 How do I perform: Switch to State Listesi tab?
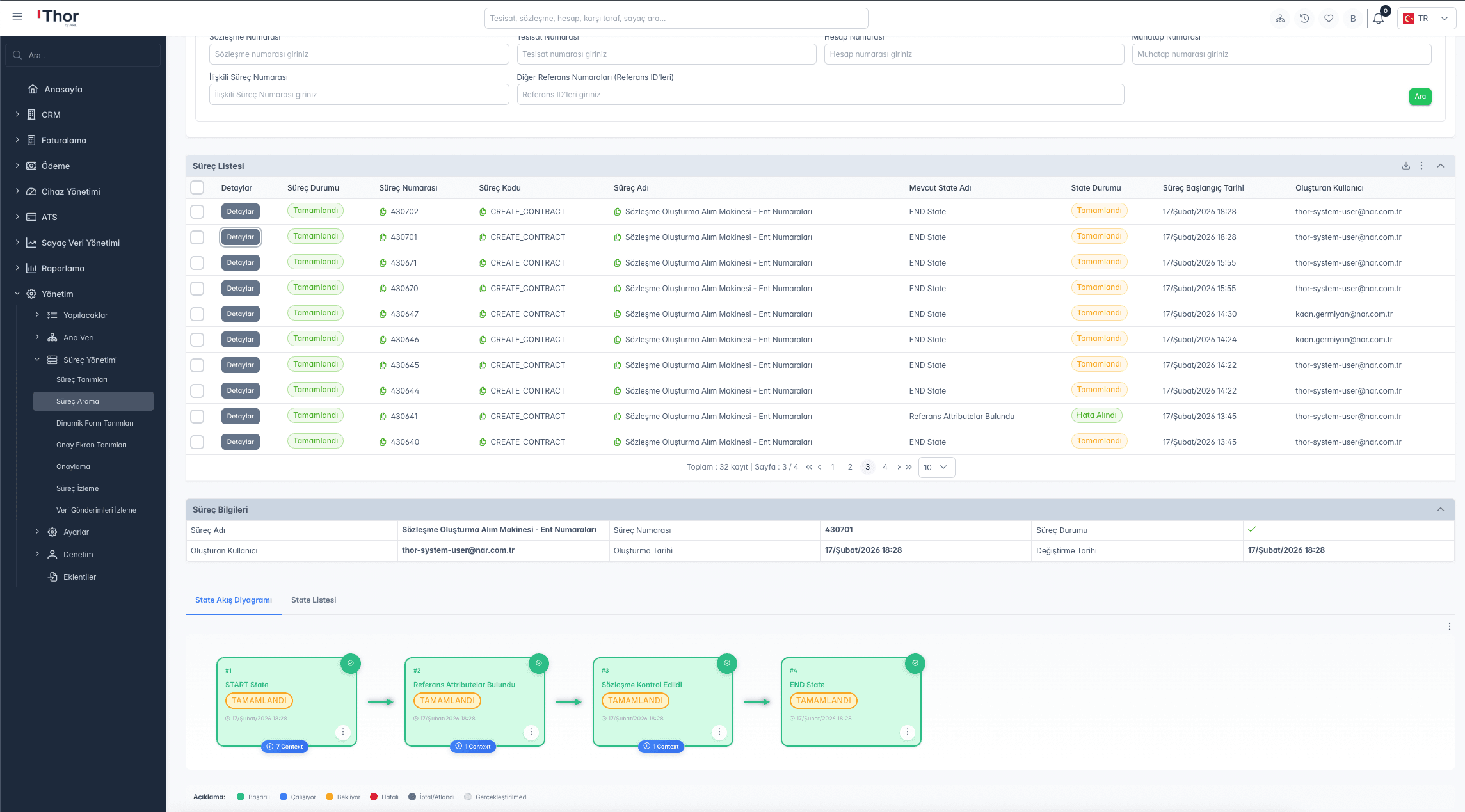pyautogui.click(x=314, y=600)
